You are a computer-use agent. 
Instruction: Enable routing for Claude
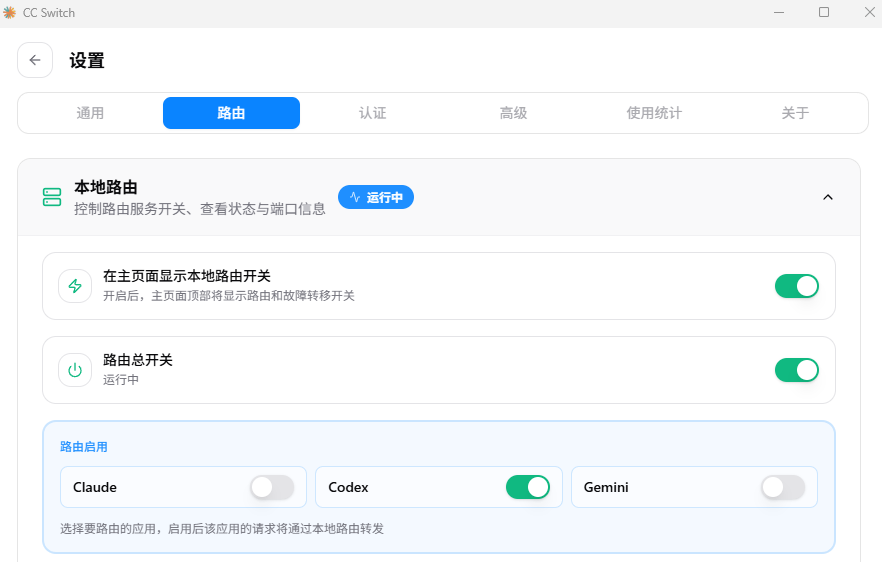272,487
